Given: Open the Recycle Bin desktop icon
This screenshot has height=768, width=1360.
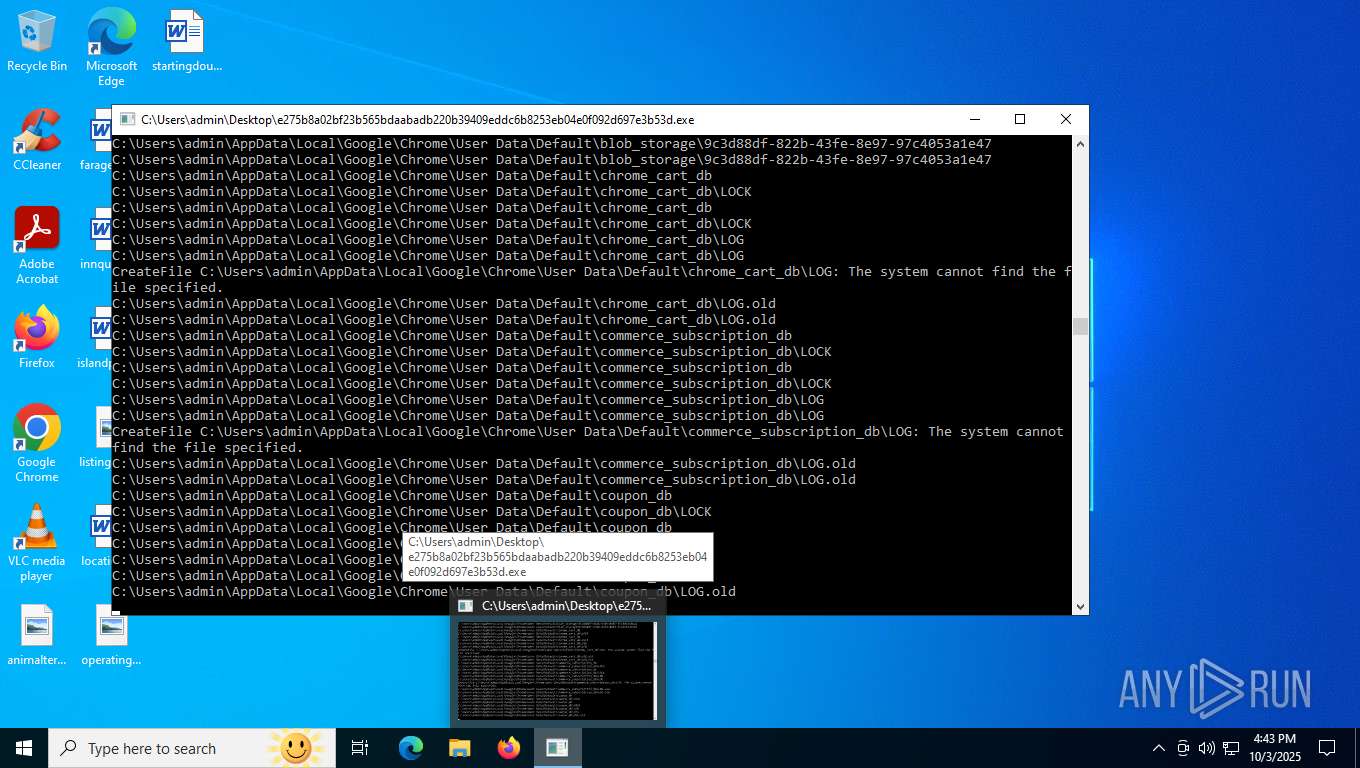Looking at the screenshot, I should (x=37, y=42).
